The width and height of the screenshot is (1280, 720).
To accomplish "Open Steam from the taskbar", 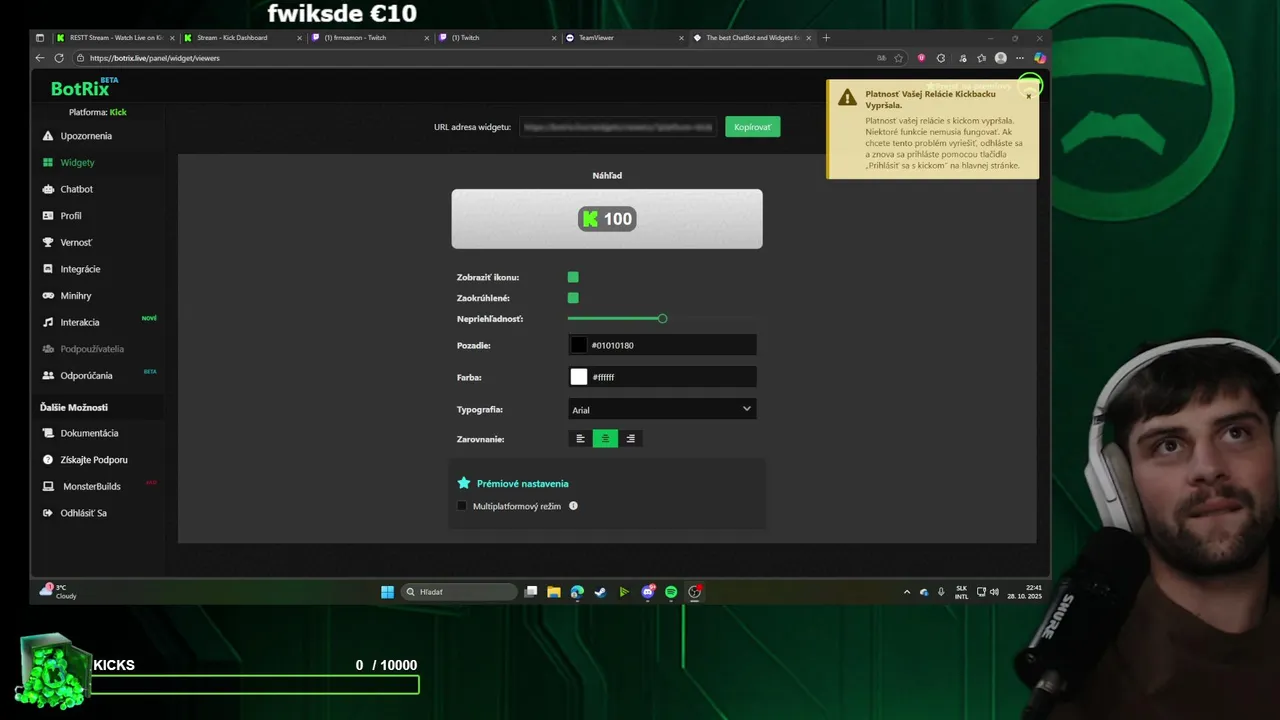I will (x=600, y=592).
